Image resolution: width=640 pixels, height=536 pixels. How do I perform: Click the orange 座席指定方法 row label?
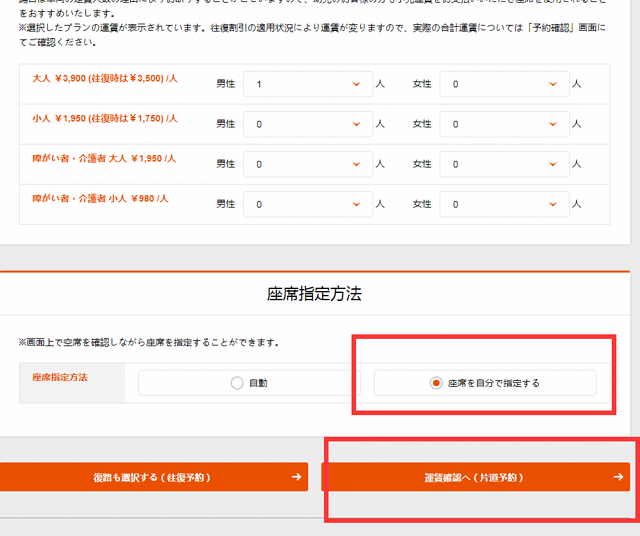tap(62, 378)
